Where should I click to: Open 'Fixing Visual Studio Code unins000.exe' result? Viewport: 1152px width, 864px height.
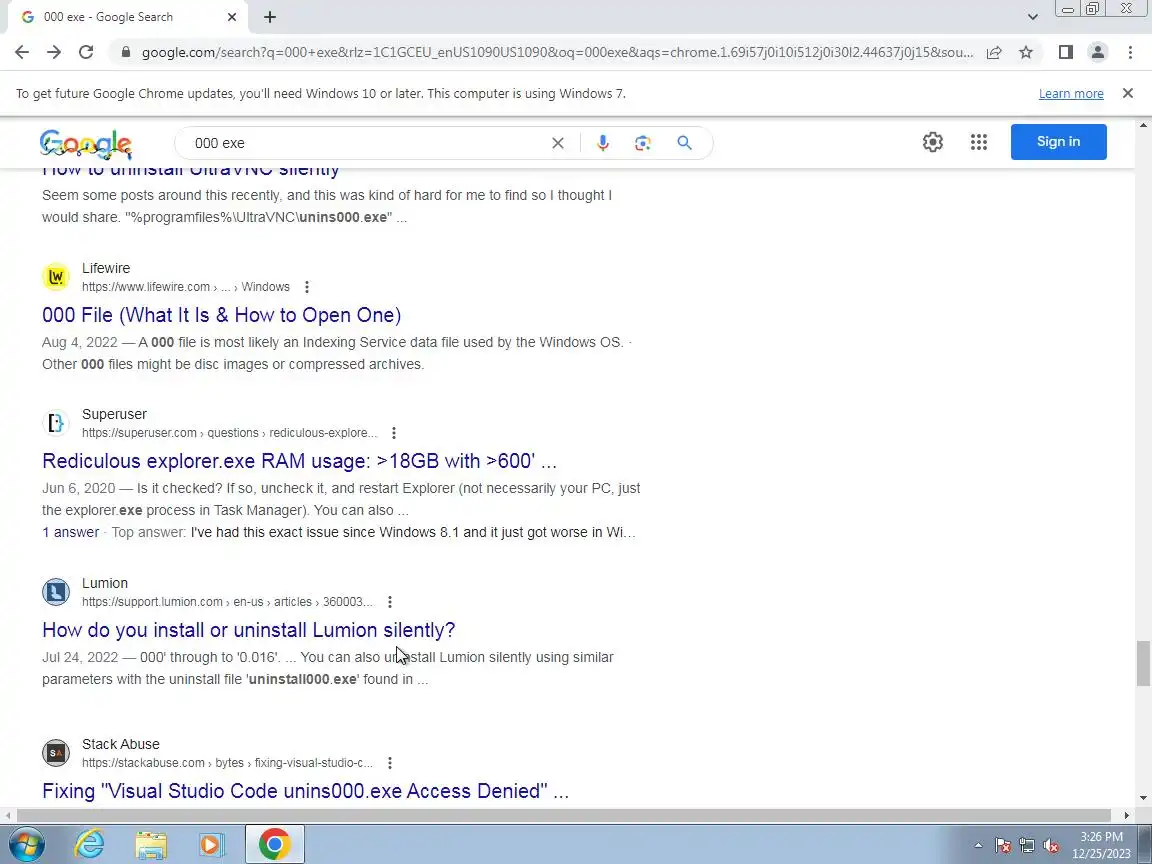[306, 791]
